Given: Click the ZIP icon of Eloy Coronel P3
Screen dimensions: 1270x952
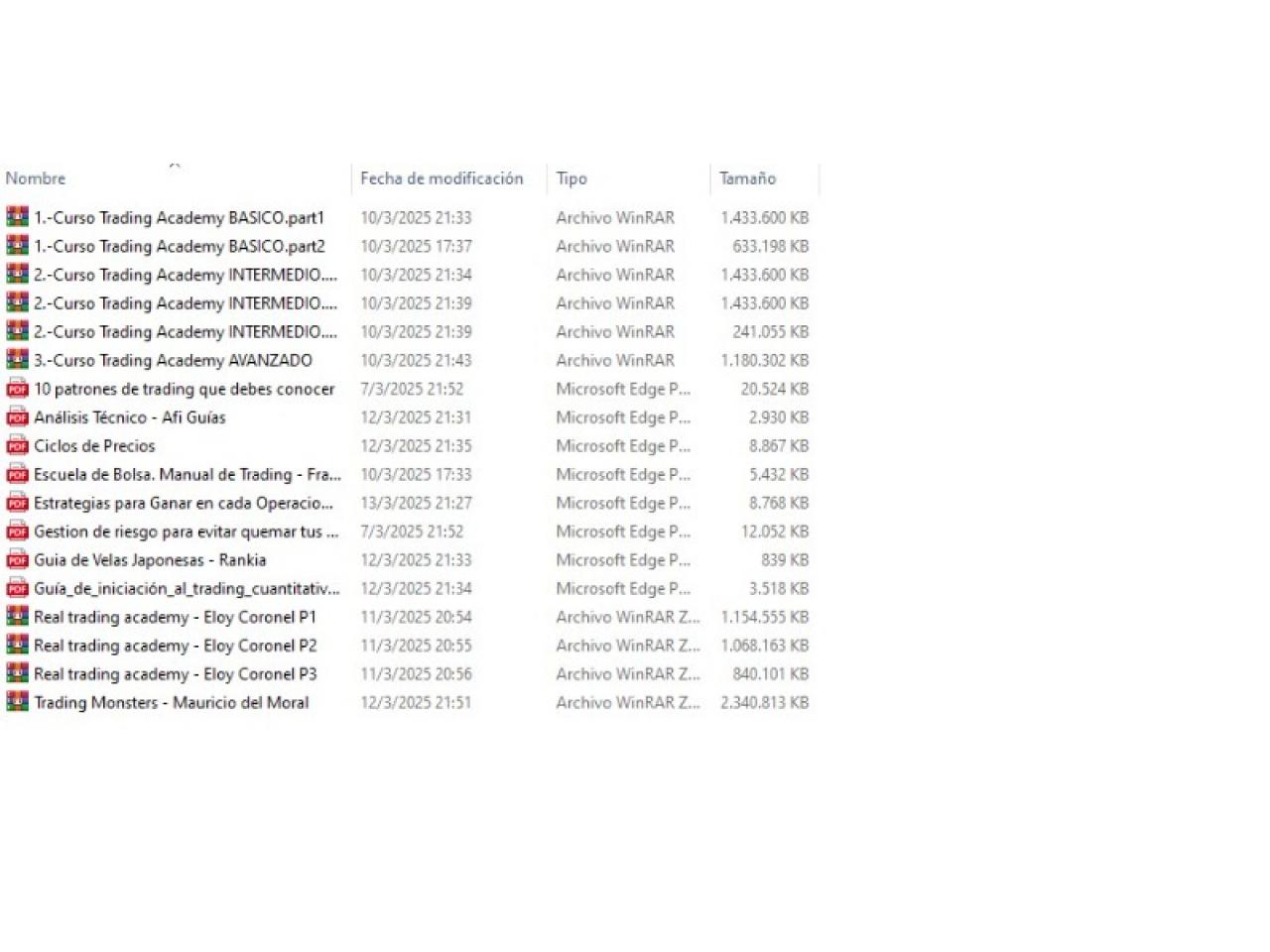Looking at the screenshot, I should click(18, 674).
